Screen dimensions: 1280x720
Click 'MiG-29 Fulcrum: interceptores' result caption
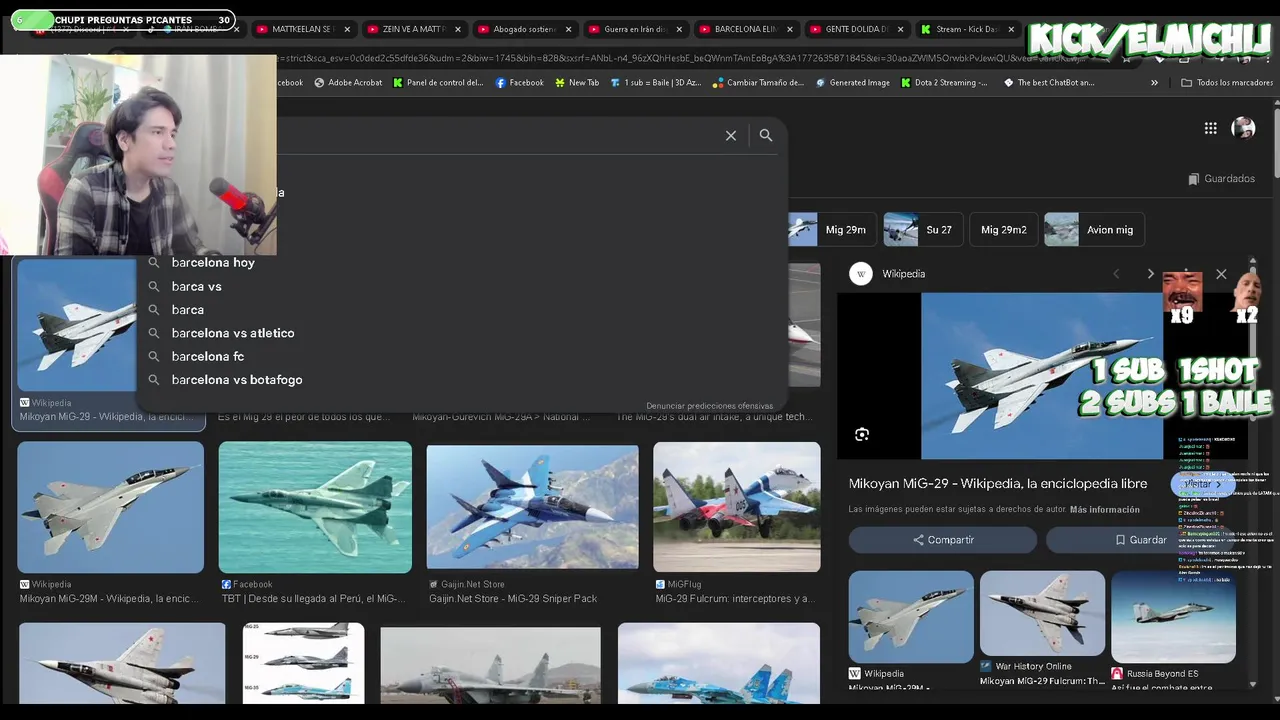pos(734,599)
